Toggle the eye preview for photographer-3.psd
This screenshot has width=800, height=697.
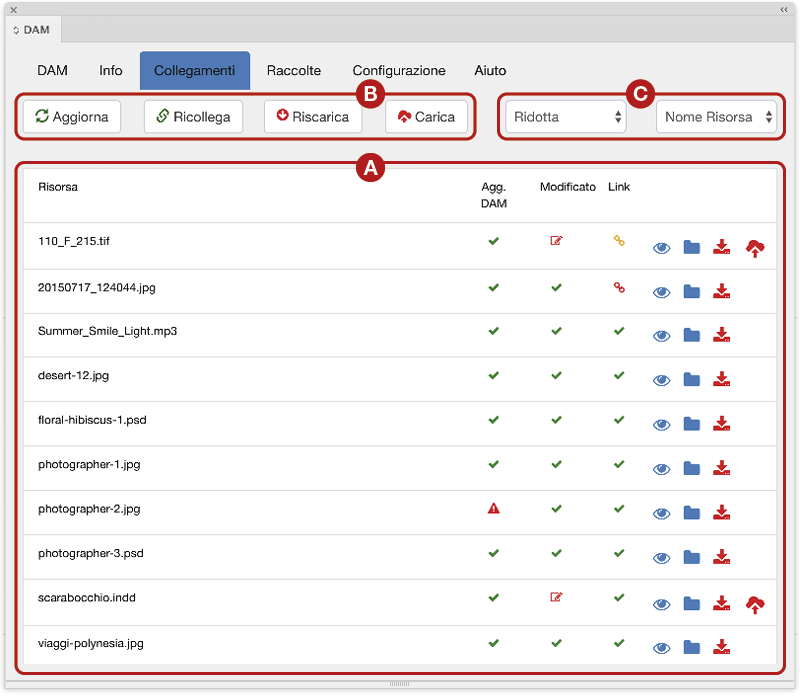pyautogui.click(x=661, y=558)
